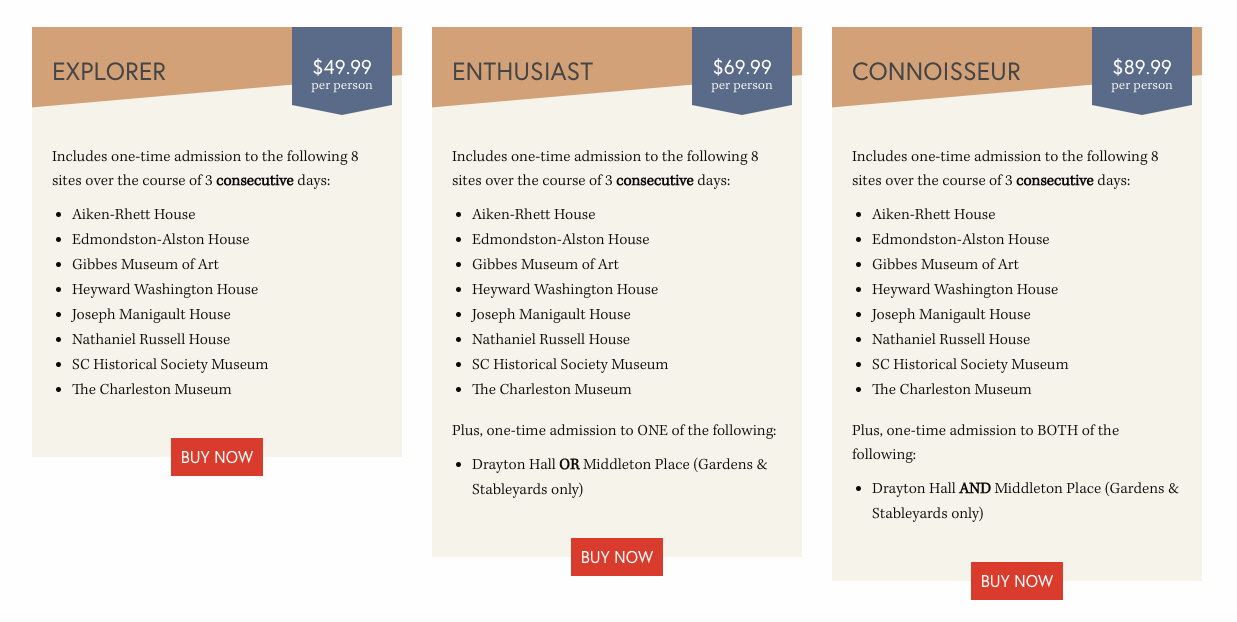1237x622 pixels.
Task: Click the $49.99 per person price badge
Action: click(x=342, y=71)
